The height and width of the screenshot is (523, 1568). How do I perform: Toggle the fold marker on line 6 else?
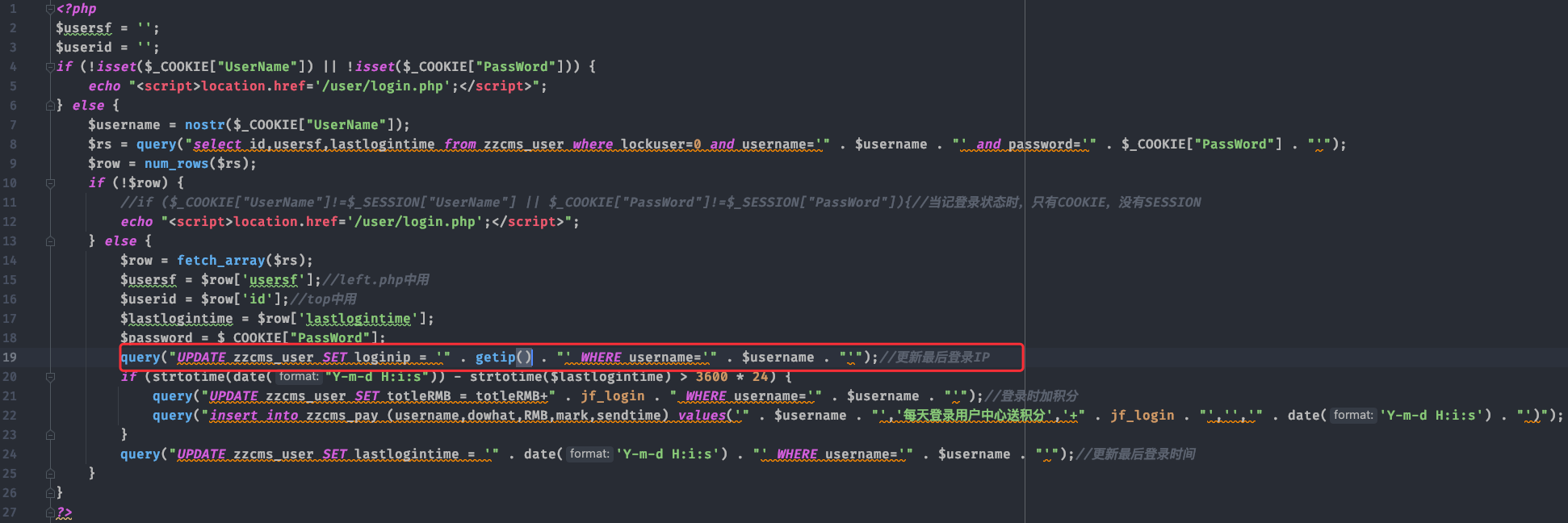[x=50, y=106]
